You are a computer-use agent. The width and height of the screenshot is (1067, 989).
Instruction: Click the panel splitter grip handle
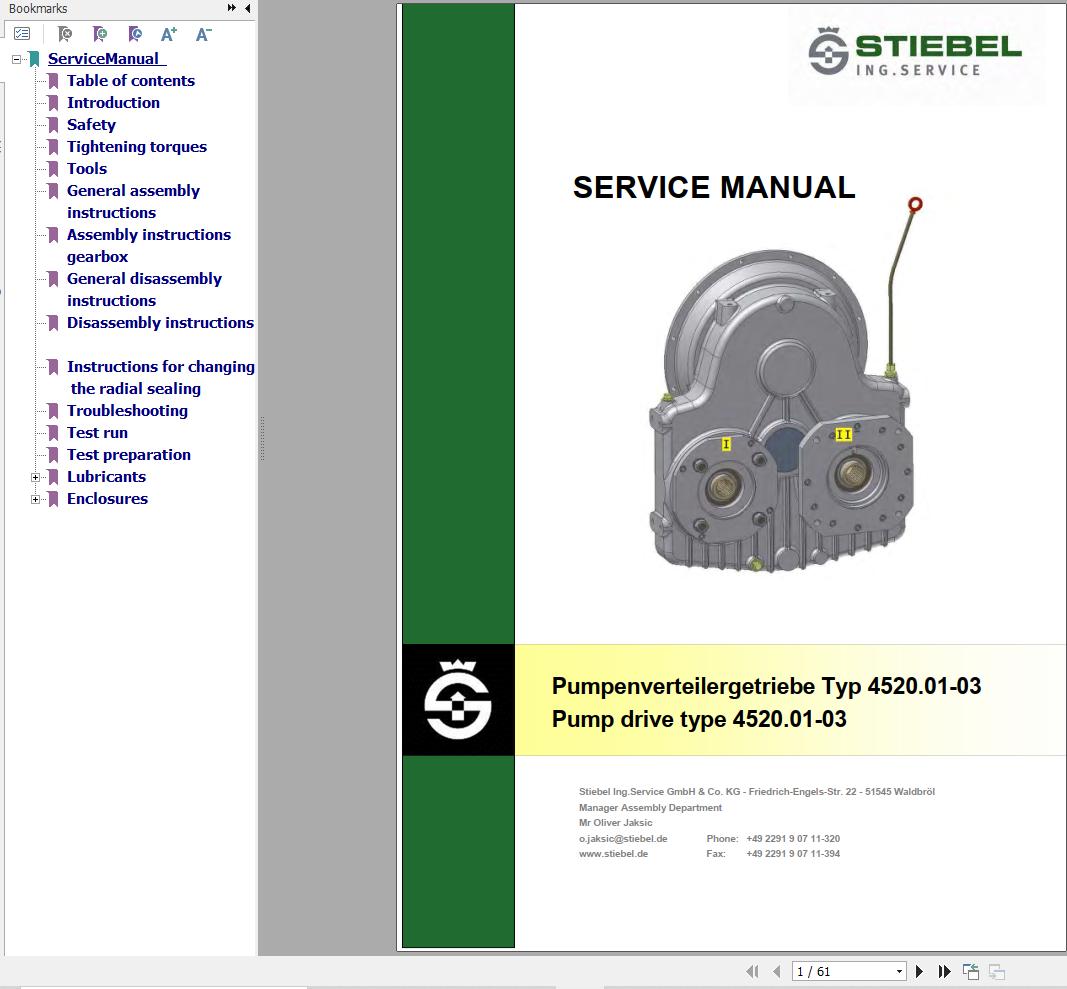tap(262, 439)
